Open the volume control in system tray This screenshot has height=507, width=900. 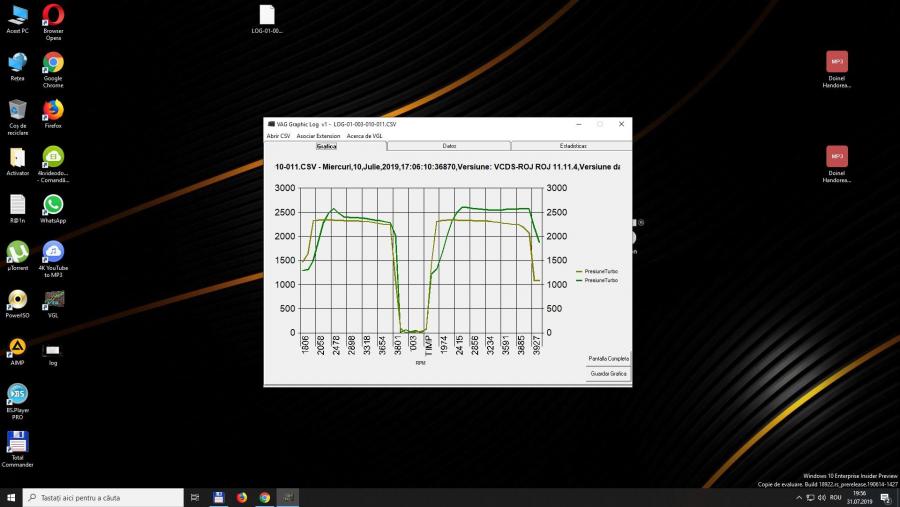(821, 497)
